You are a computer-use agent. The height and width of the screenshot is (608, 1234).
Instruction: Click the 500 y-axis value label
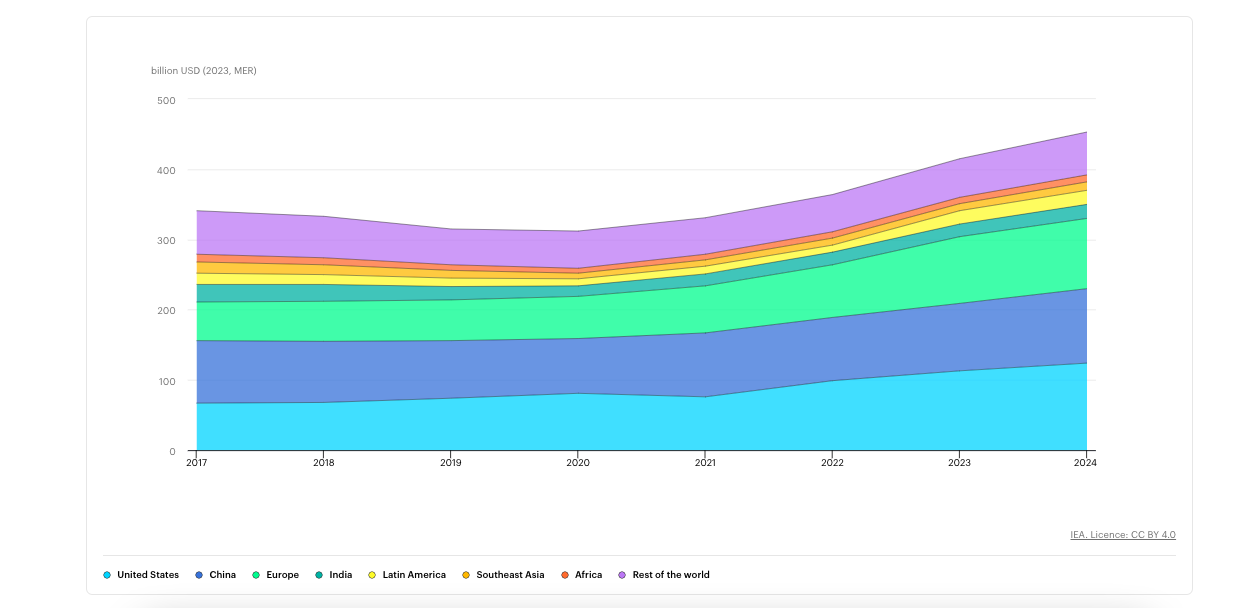pos(166,100)
